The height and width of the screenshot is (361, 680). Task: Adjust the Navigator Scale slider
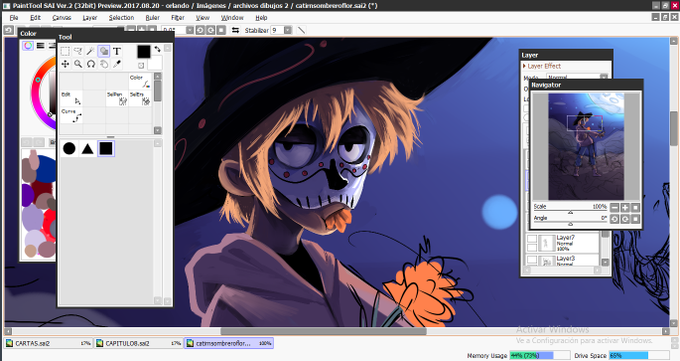click(570, 212)
